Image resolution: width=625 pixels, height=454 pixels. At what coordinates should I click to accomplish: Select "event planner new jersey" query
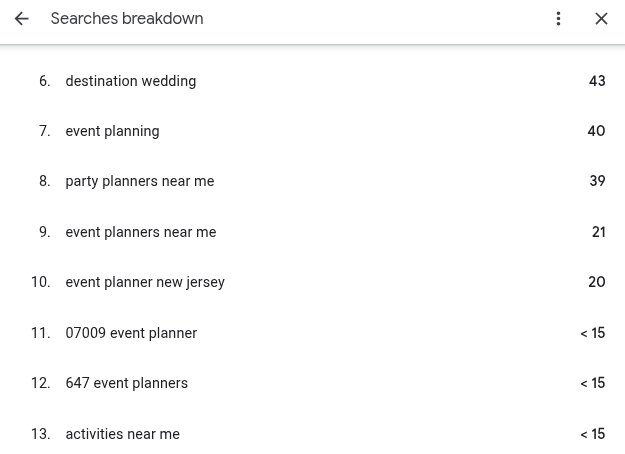point(145,282)
